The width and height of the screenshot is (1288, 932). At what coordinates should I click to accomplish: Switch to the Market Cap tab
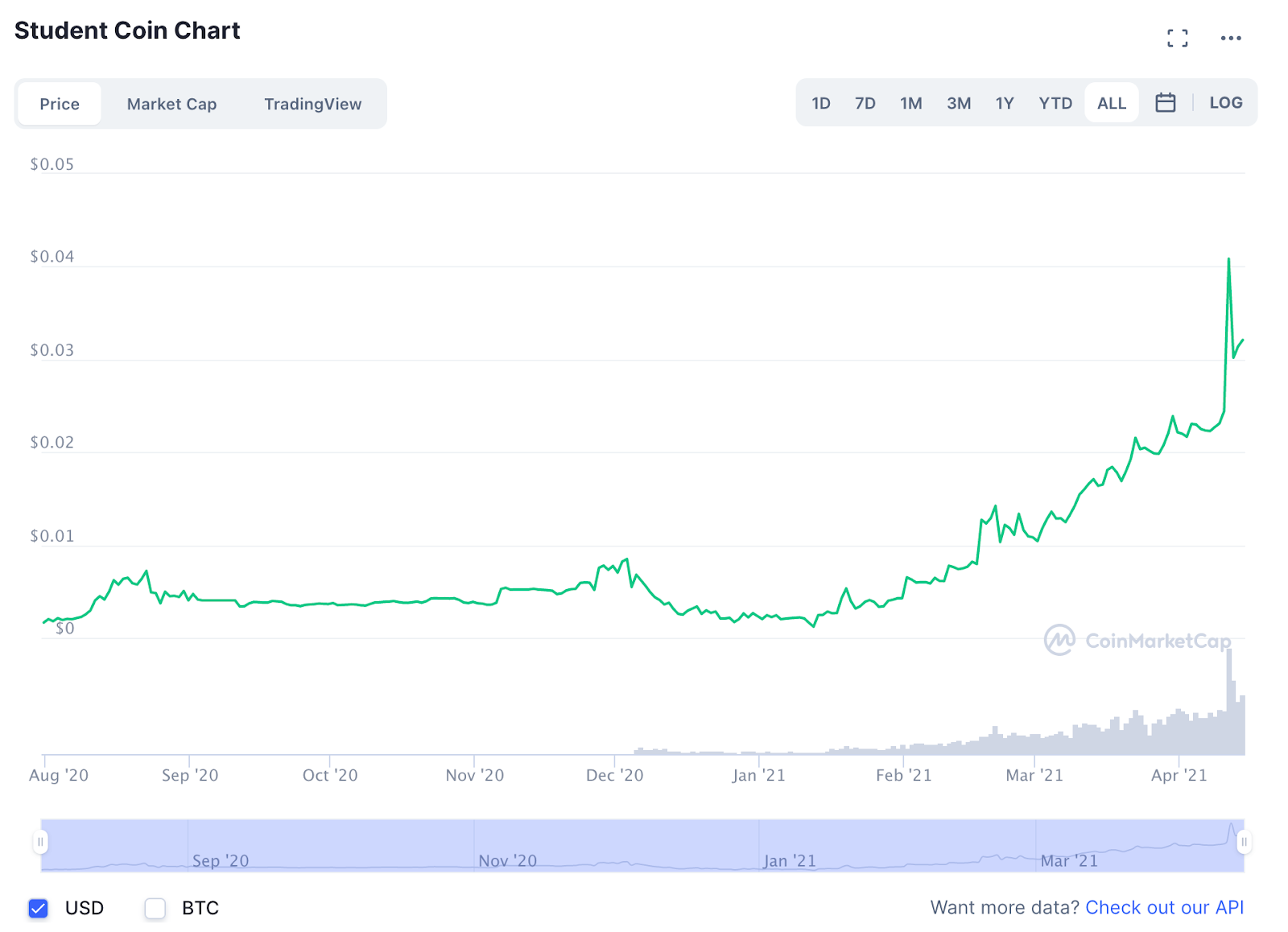[171, 104]
